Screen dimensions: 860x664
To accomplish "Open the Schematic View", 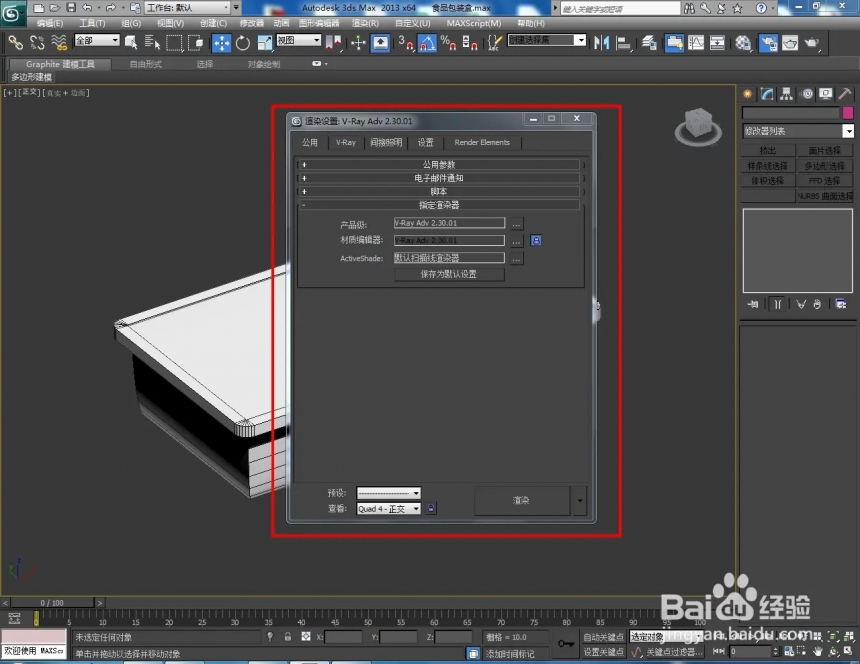I will 717,43.
